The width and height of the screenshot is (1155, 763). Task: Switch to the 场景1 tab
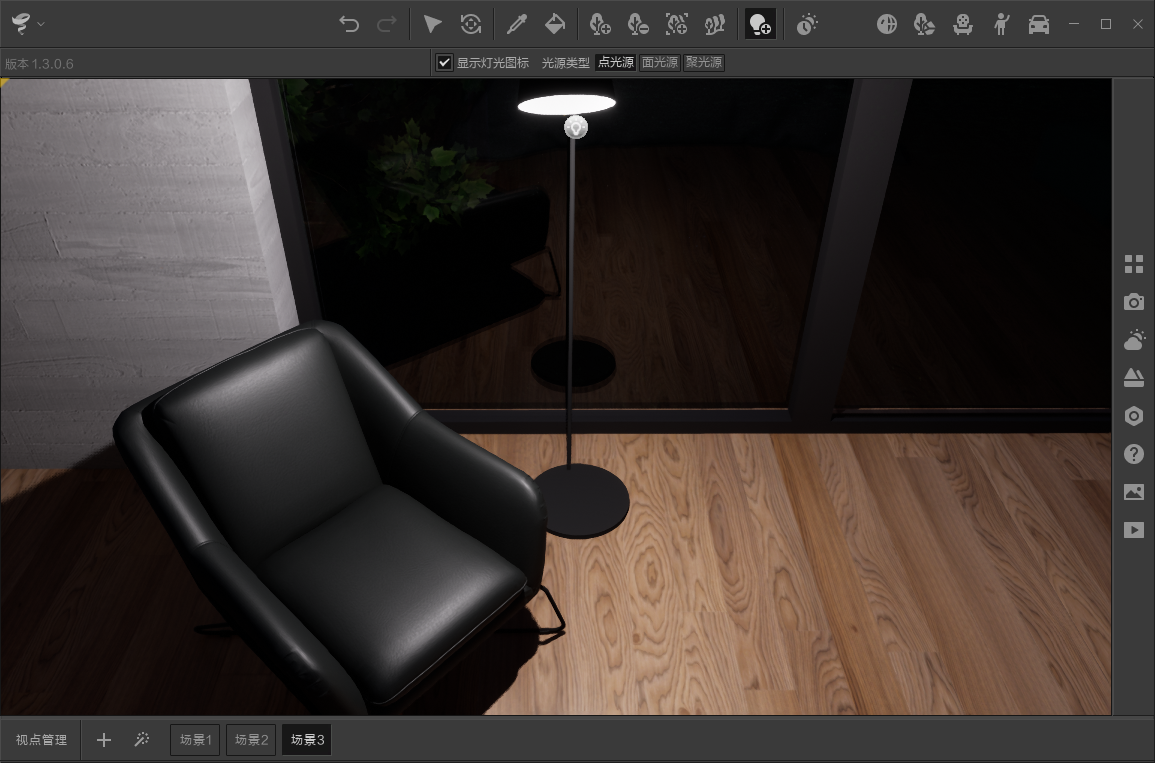(194, 739)
